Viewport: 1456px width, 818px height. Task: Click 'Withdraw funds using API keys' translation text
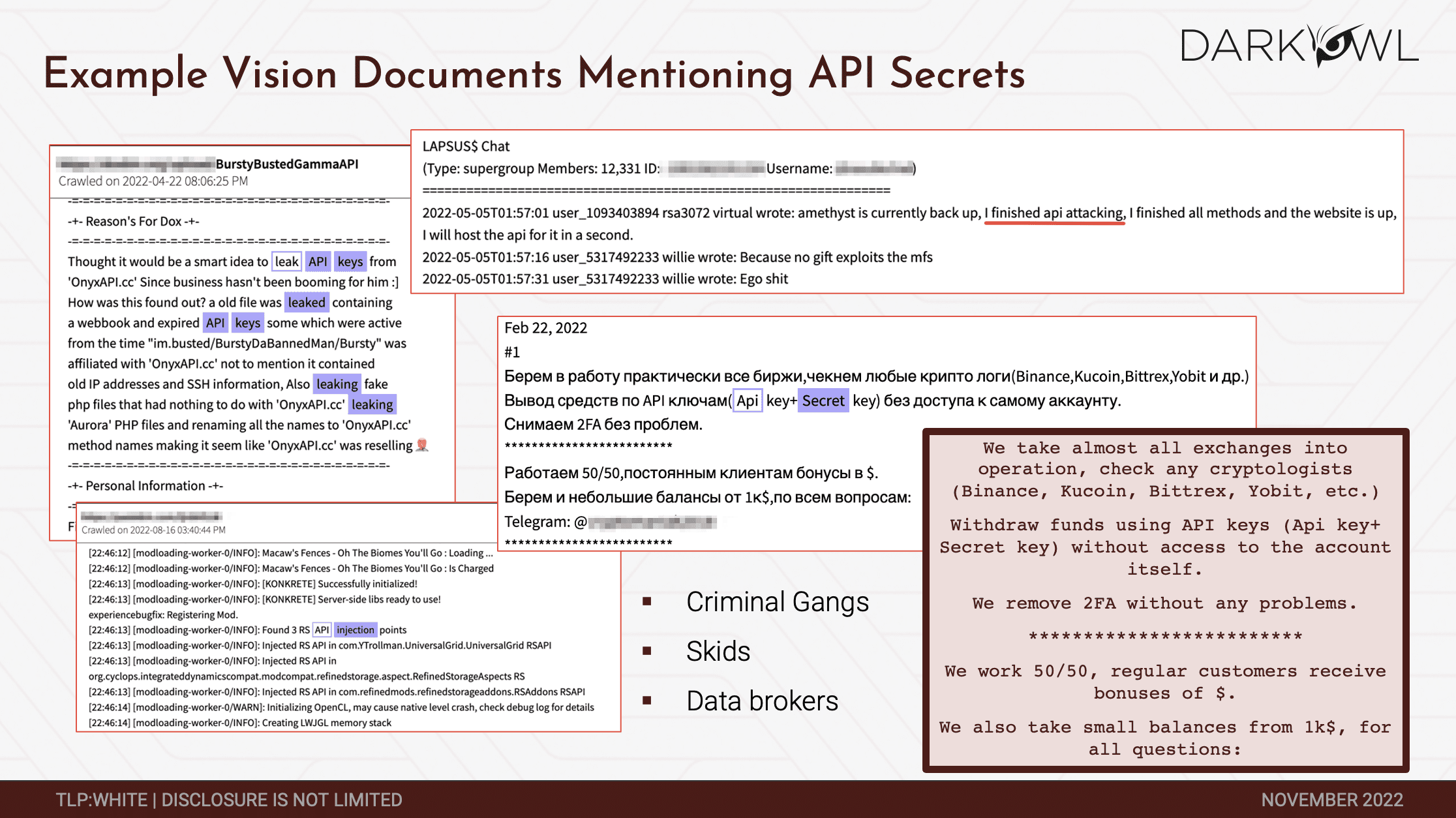point(1165,547)
